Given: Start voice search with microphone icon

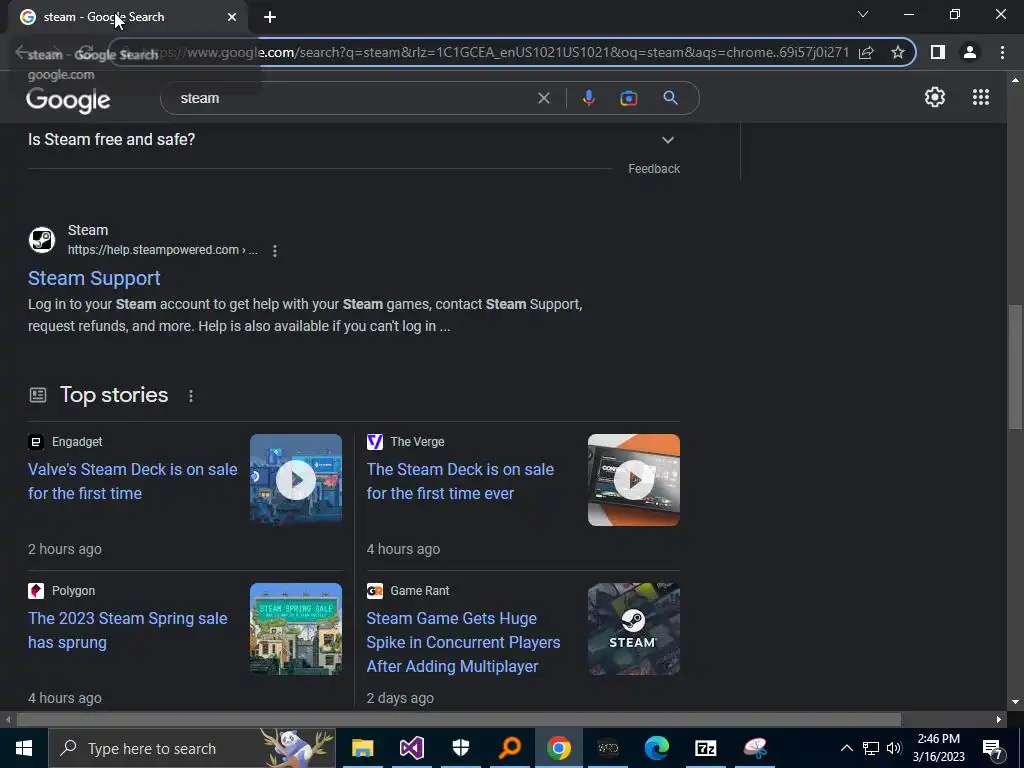Looking at the screenshot, I should 588,99.
